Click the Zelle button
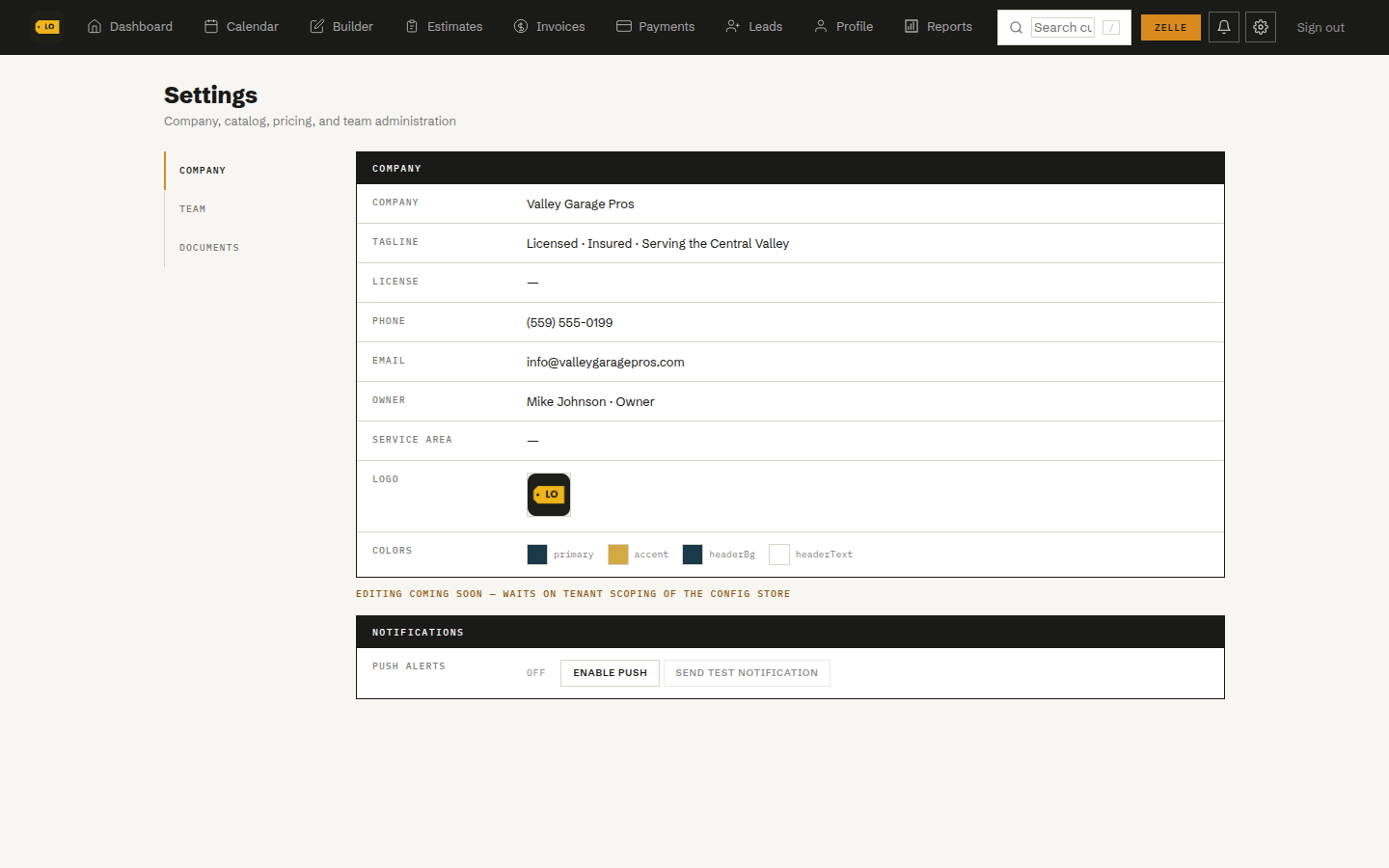The image size is (1389, 868). (1171, 27)
